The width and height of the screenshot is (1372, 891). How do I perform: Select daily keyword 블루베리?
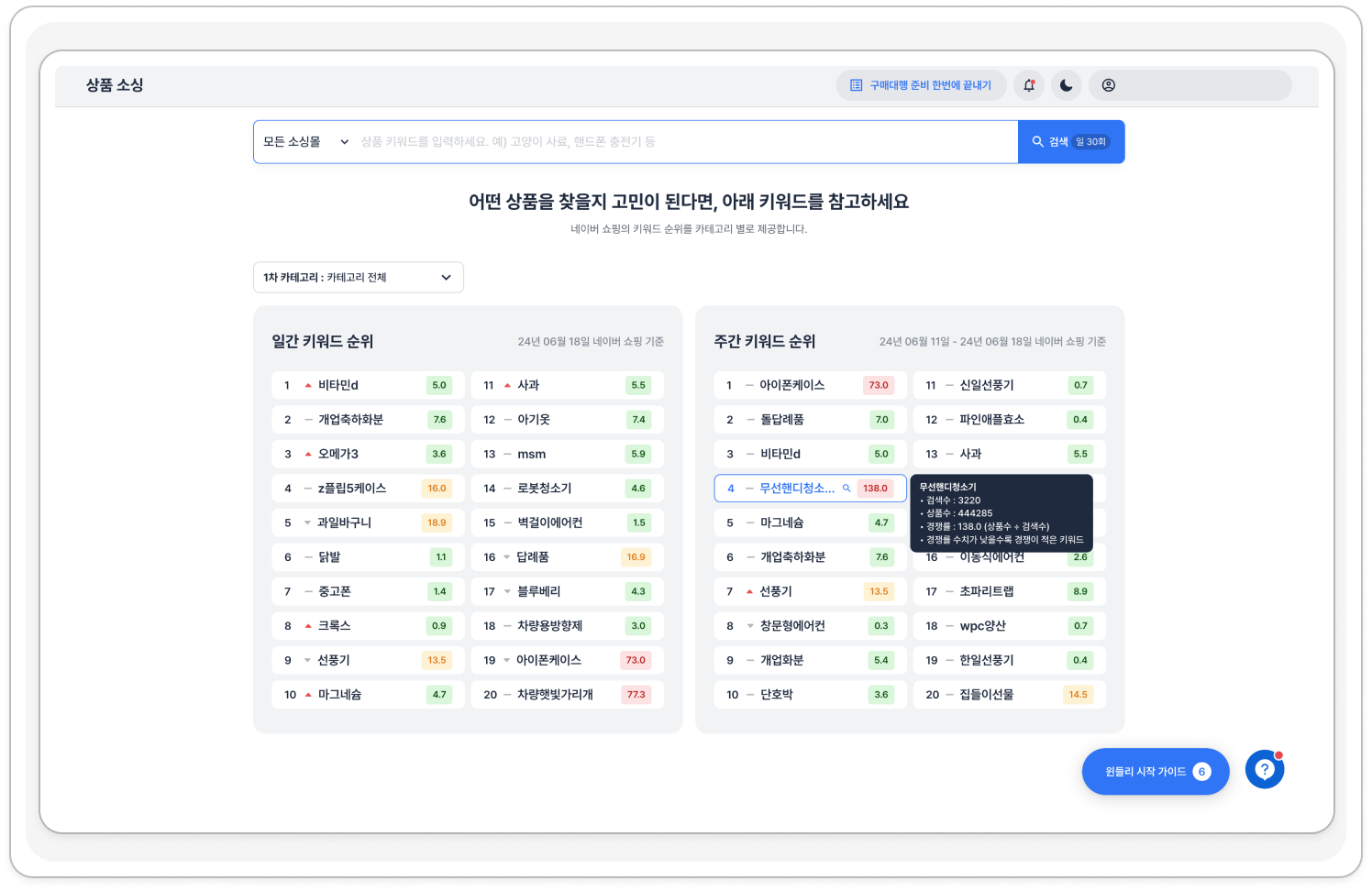[568, 592]
